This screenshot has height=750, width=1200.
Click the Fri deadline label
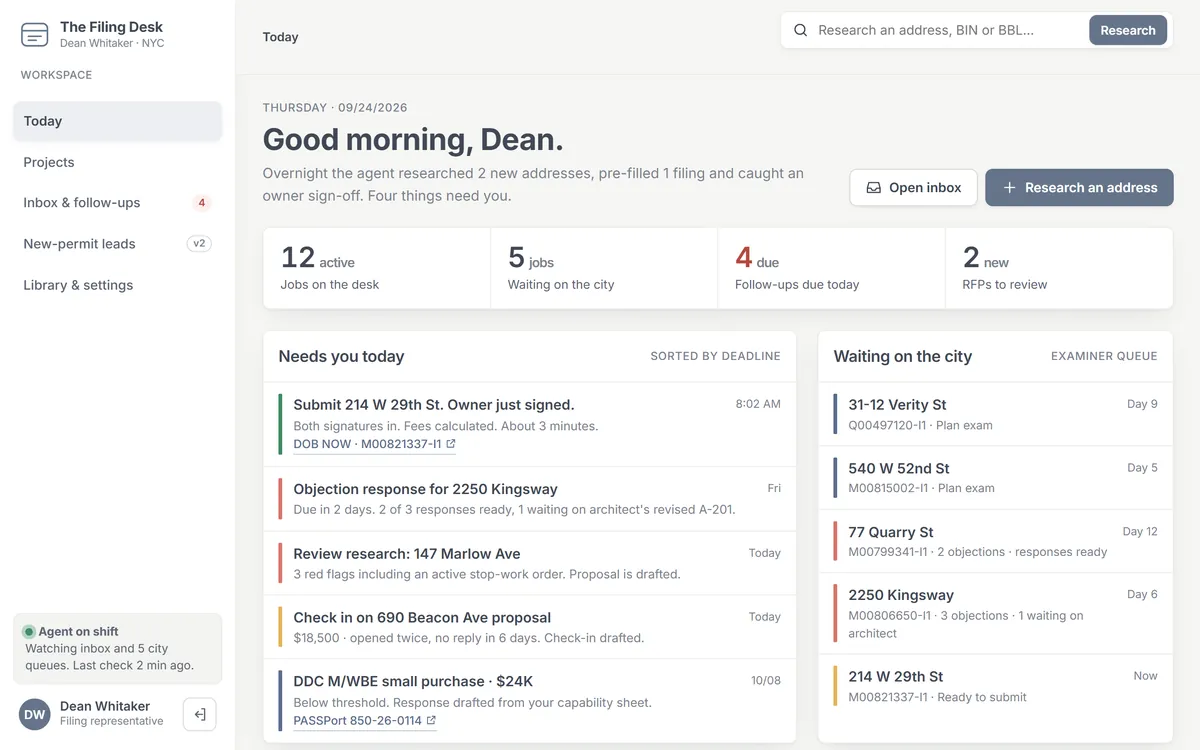(x=774, y=488)
